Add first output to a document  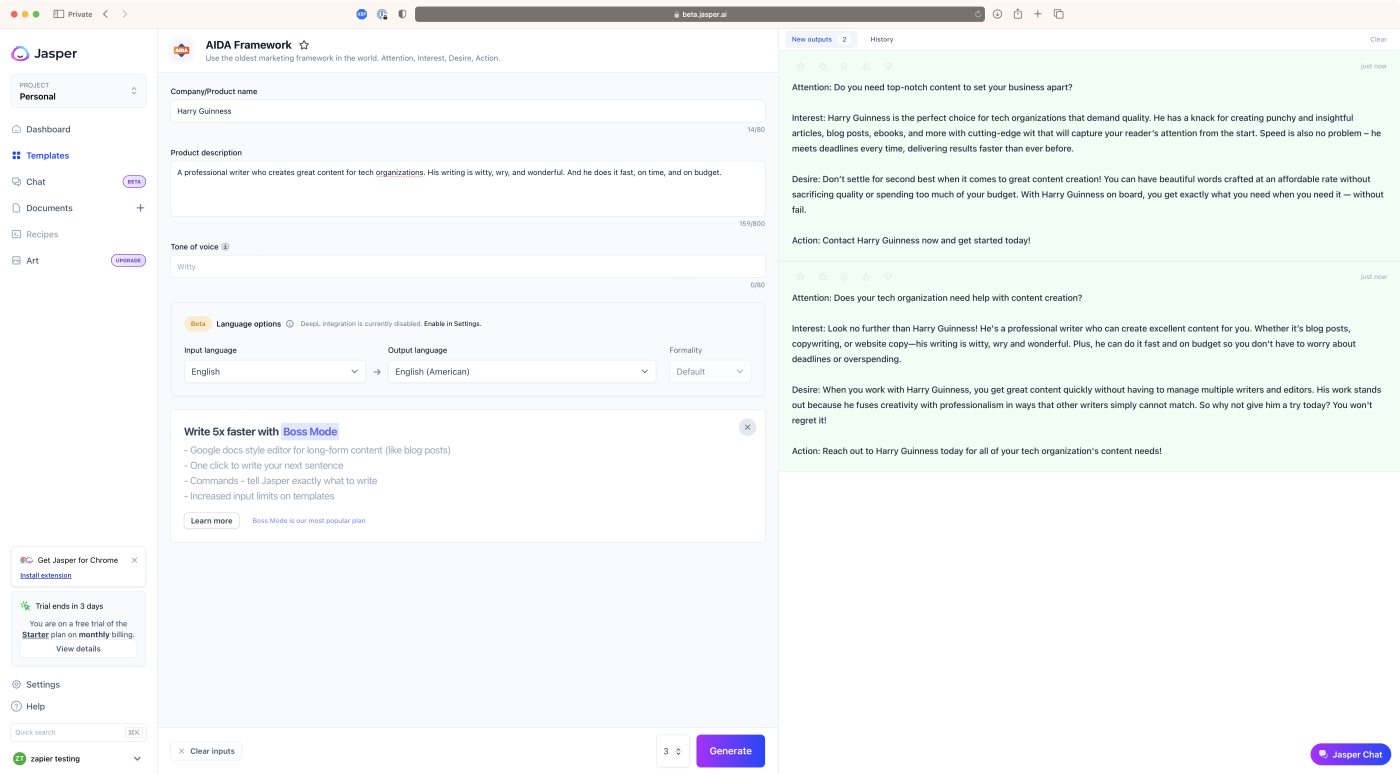coord(844,66)
